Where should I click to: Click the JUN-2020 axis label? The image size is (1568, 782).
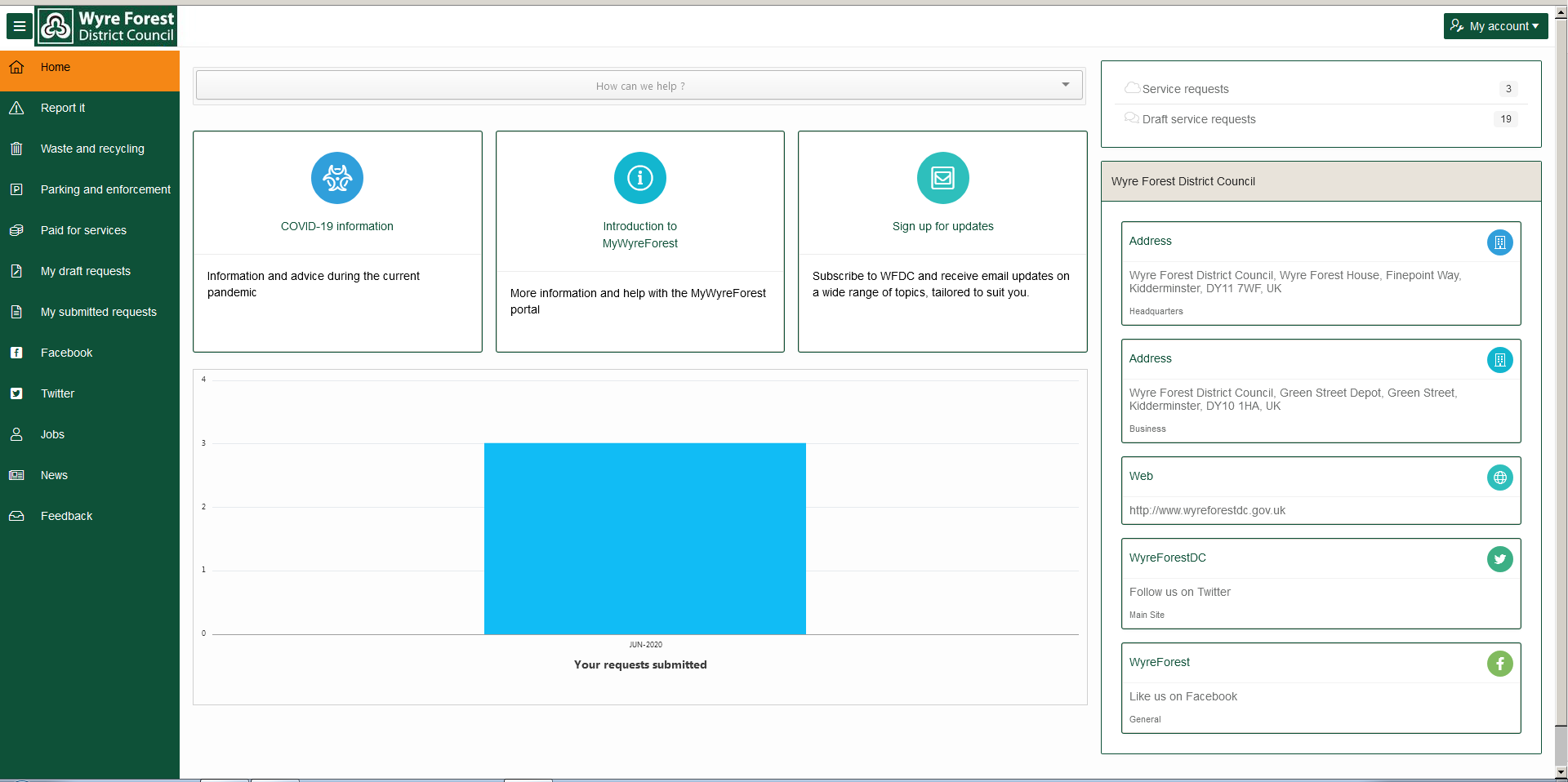point(645,645)
